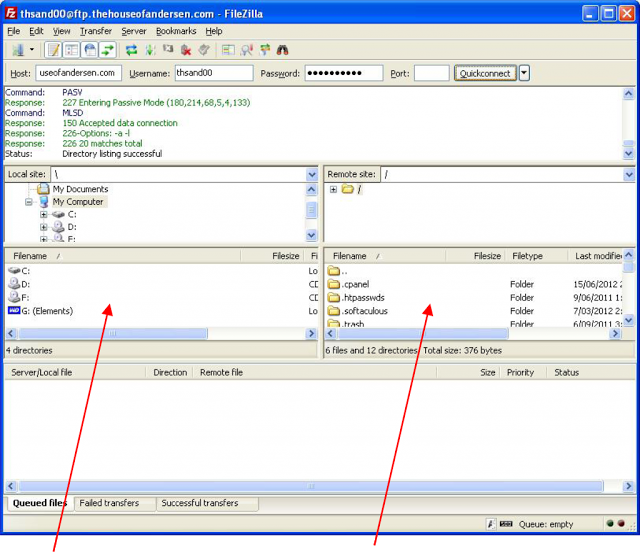640x552 pixels.
Task: Sort local list by Filesize column
Action: pos(272,256)
